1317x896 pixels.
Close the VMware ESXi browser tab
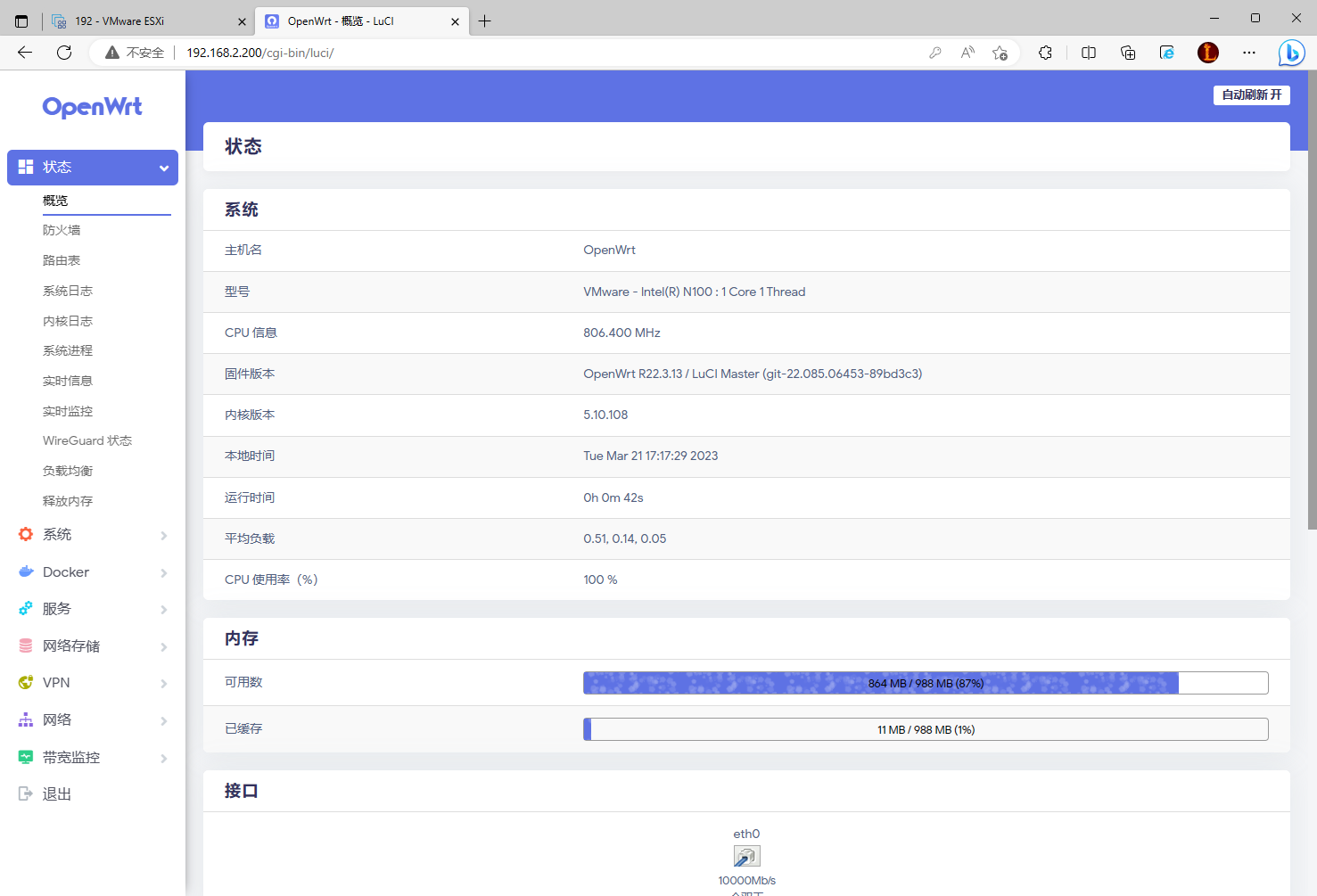pos(242,21)
